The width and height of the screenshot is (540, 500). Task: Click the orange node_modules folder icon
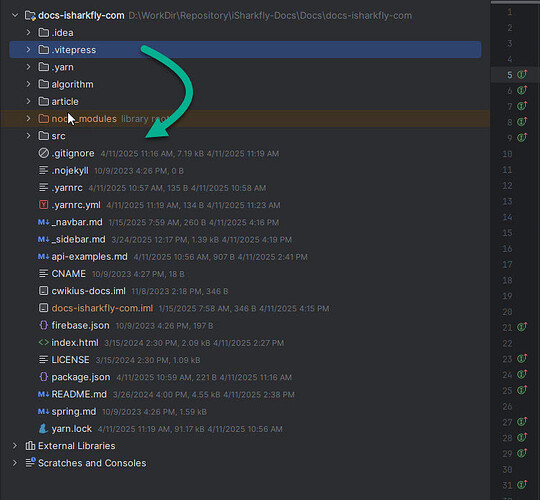[43, 118]
